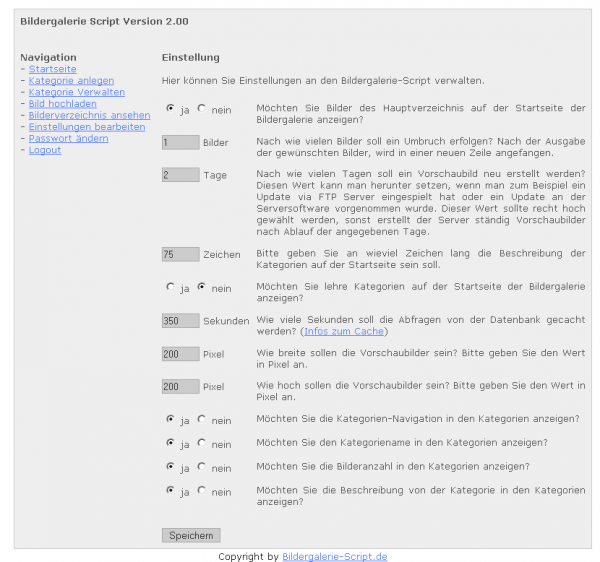Viewport: 600px width, 562px height.
Task: Go to Kategorie Verwalten
Action: (x=77, y=92)
